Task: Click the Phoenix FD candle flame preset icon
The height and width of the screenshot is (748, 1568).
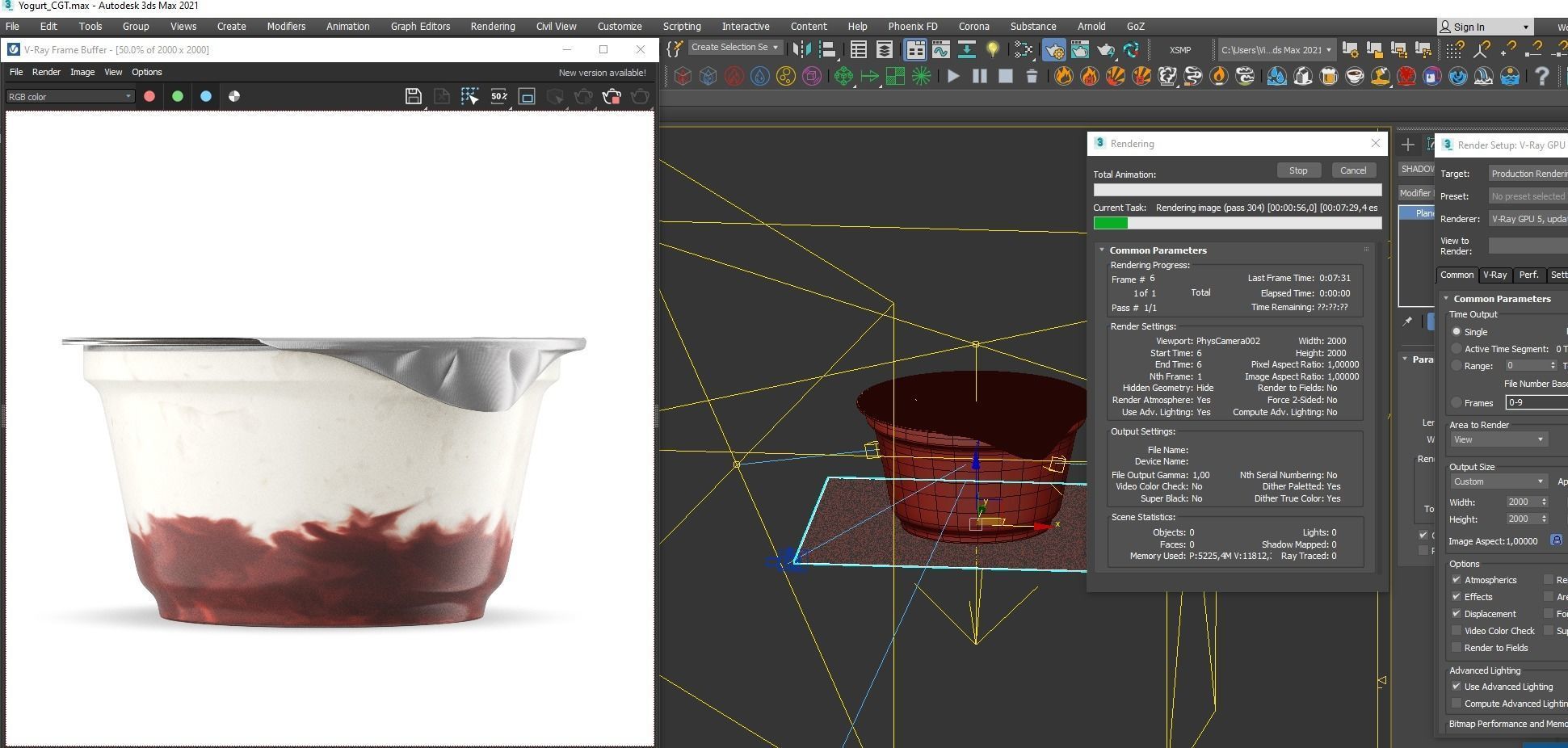Action: (x=1219, y=76)
